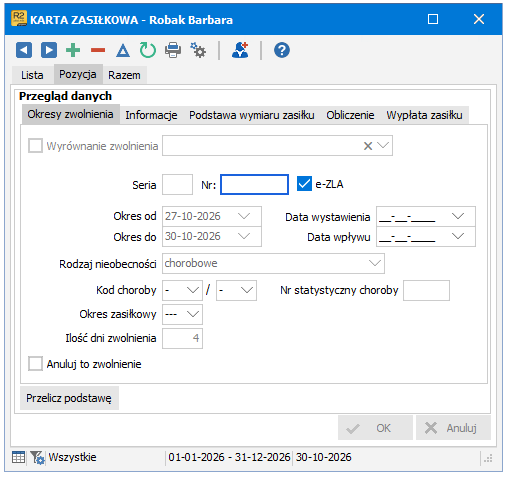Click the Ilość dni zwolnienia field
Image resolution: width=507 pixels, height=477 pixels.
click(182, 338)
